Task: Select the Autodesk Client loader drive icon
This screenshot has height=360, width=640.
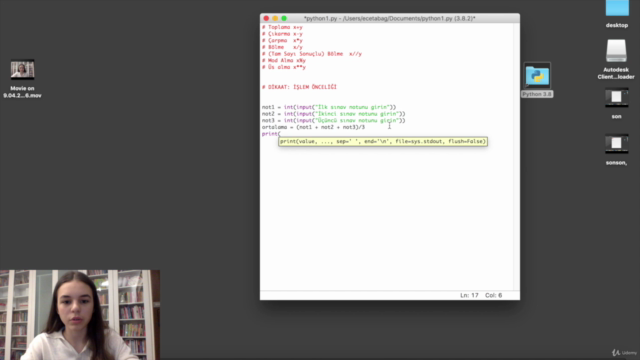Action: 616,51
